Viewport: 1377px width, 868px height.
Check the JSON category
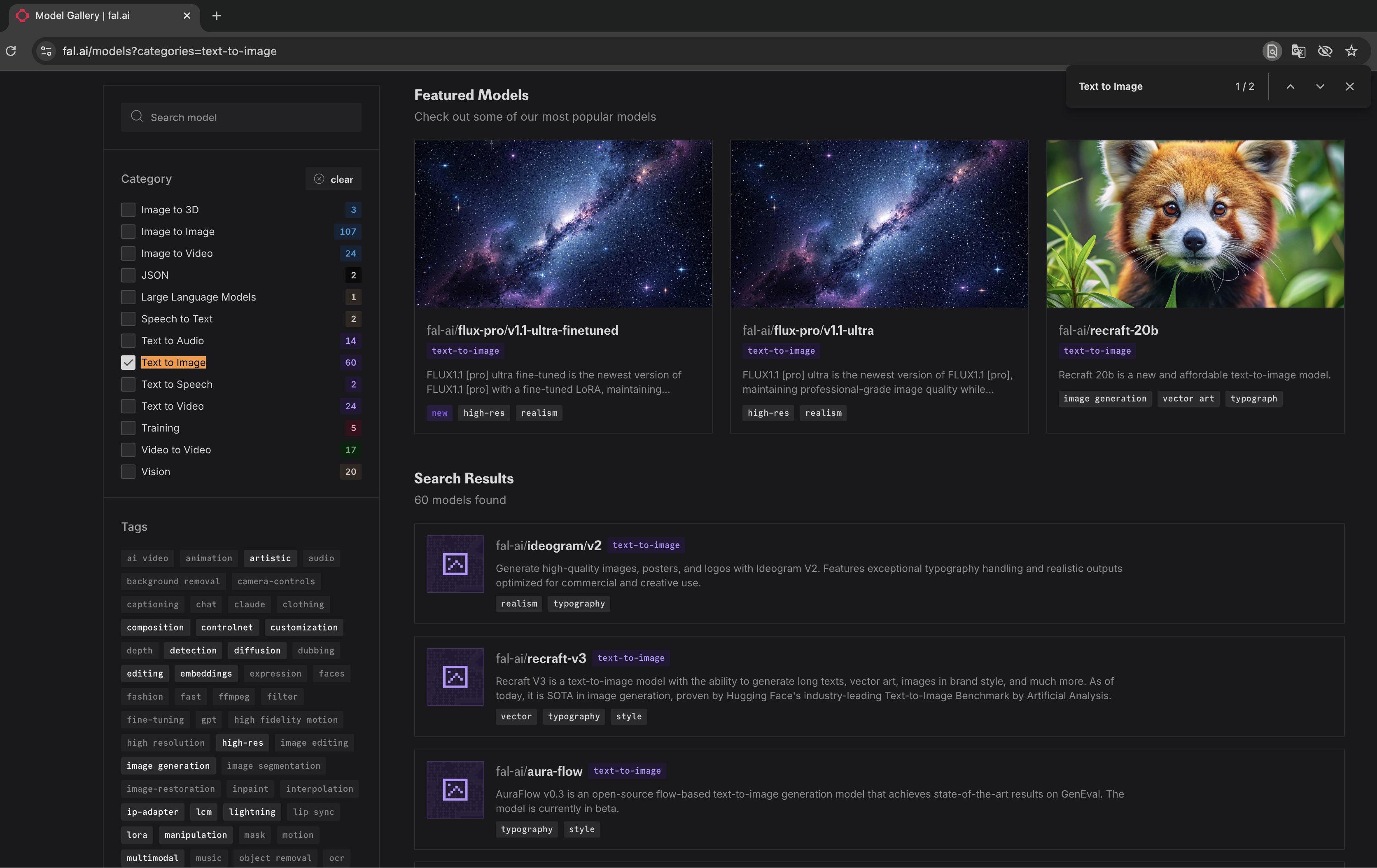click(128, 275)
